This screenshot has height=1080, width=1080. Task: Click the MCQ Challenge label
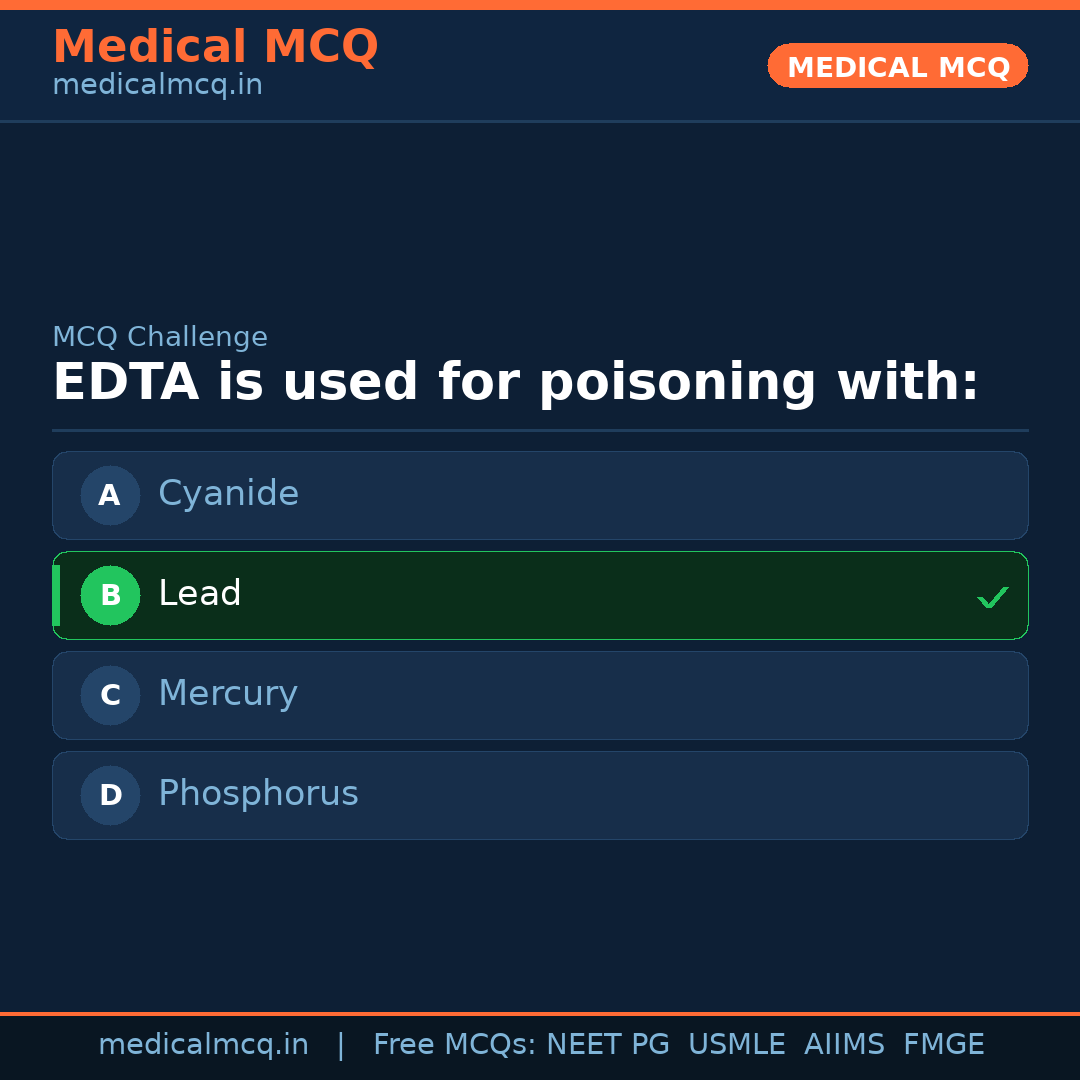pos(160,337)
